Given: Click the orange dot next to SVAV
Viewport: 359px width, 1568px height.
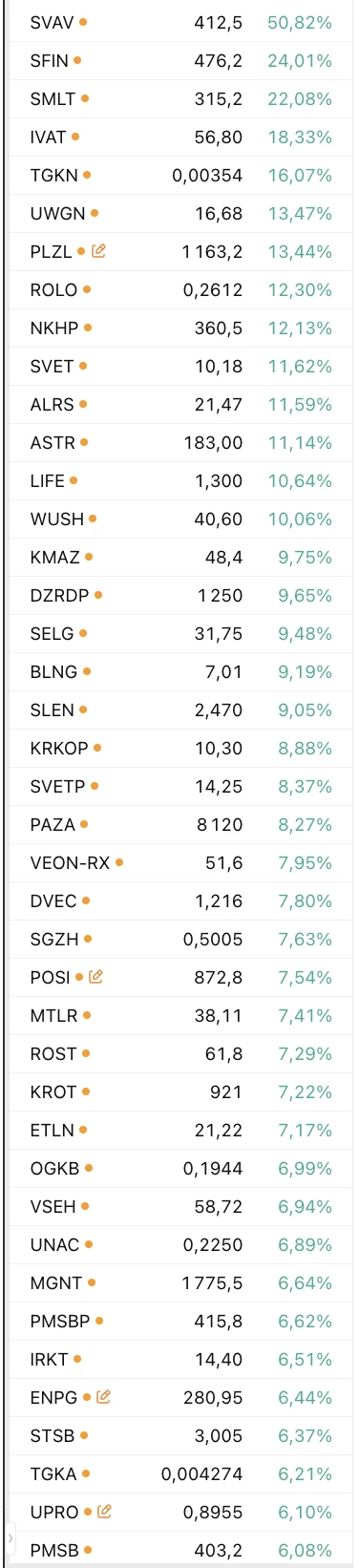Looking at the screenshot, I should coord(83,22).
